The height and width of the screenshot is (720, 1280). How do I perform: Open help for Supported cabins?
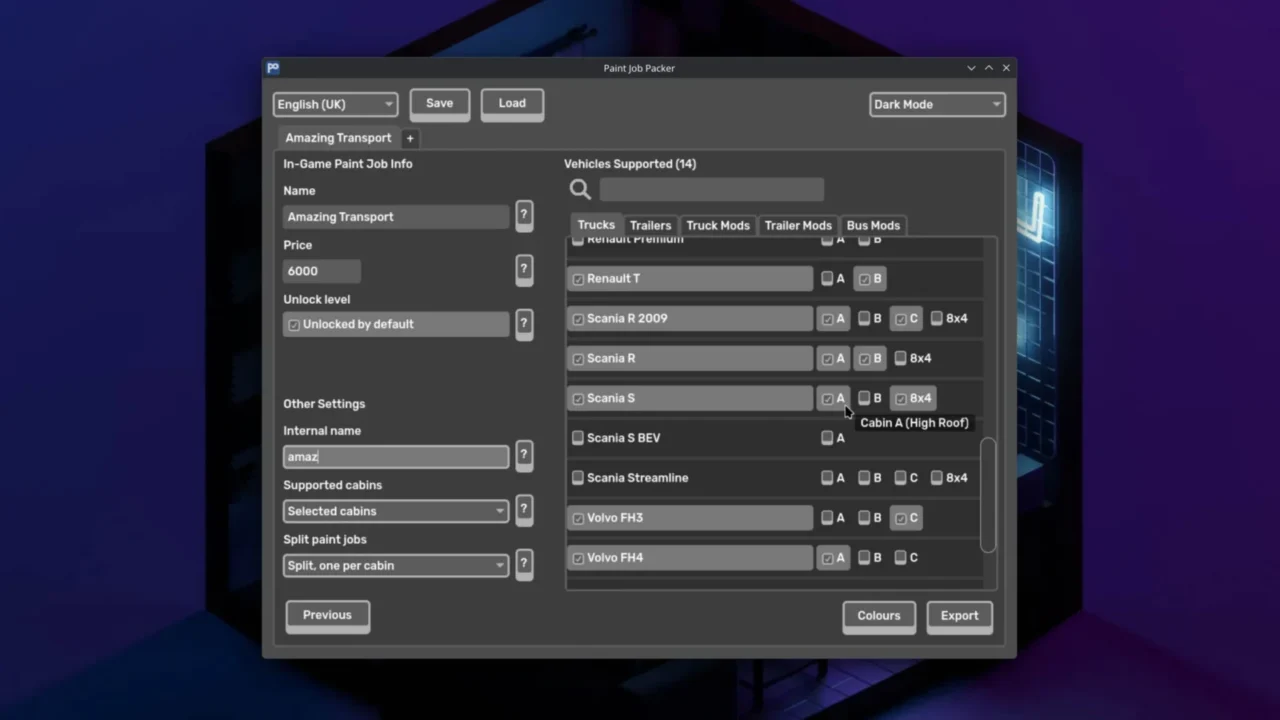point(523,510)
